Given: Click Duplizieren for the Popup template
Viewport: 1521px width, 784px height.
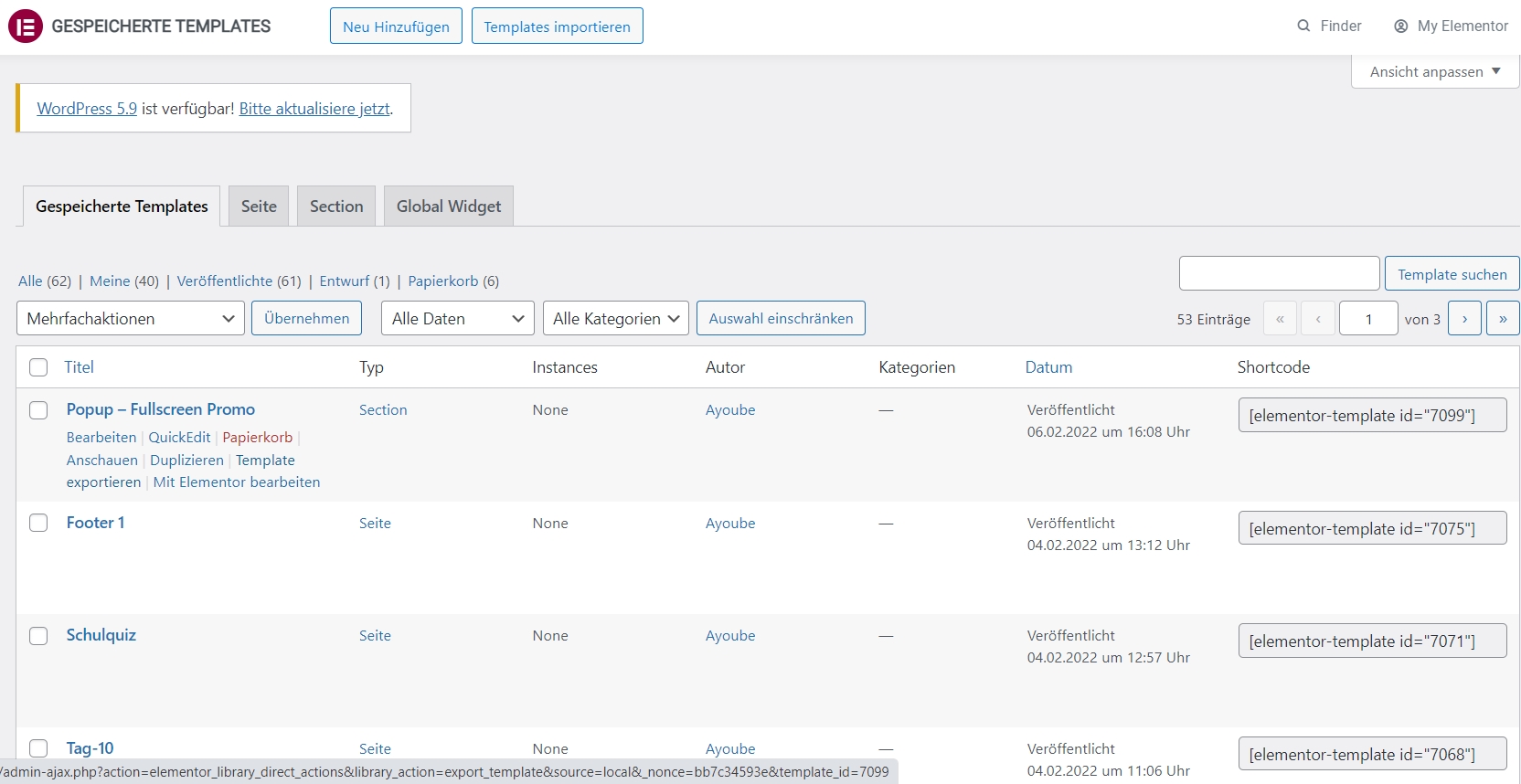Looking at the screenshot, I should 186,461.
